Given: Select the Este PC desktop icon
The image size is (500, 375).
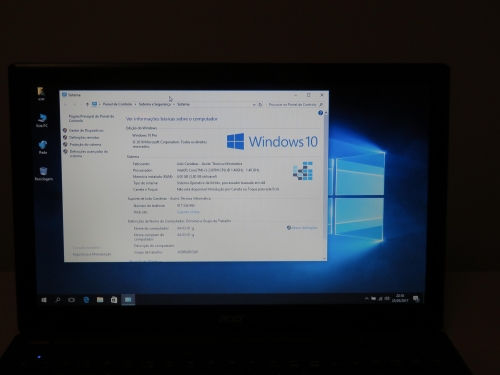Looking at the screenshot, I should click(x=42, y=120).
